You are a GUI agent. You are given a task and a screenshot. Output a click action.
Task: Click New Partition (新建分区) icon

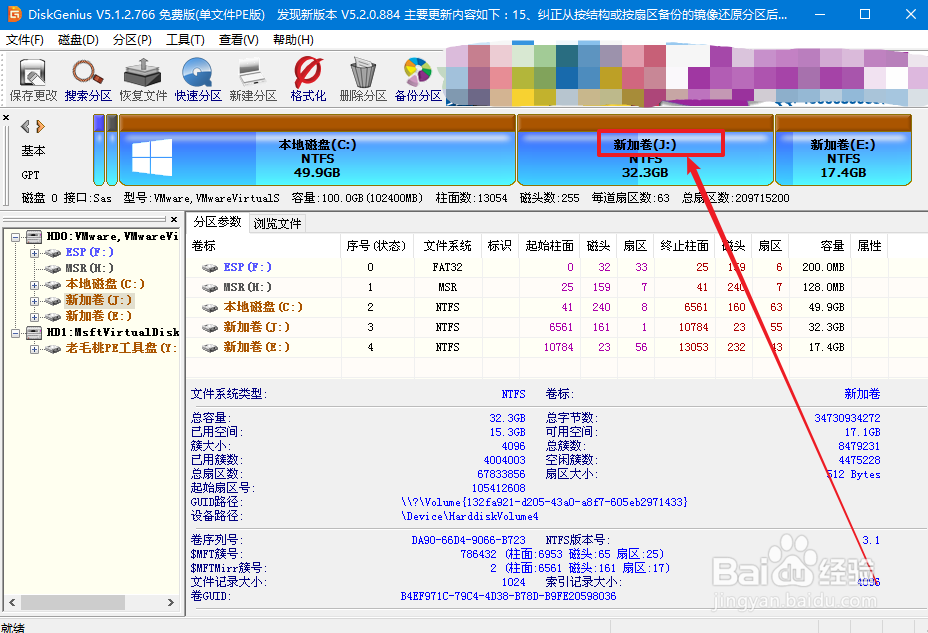click(253, 80)
